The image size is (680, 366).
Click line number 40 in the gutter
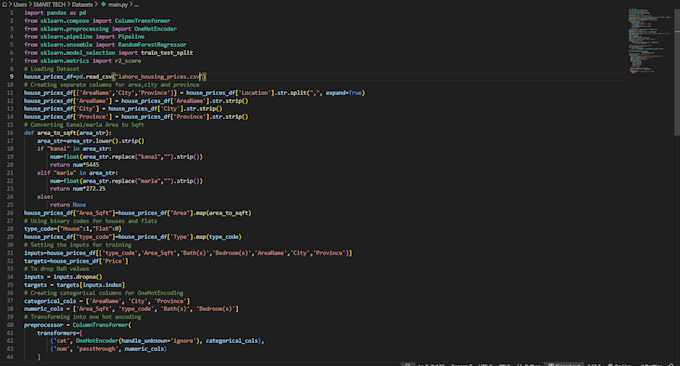click(10, 325)
